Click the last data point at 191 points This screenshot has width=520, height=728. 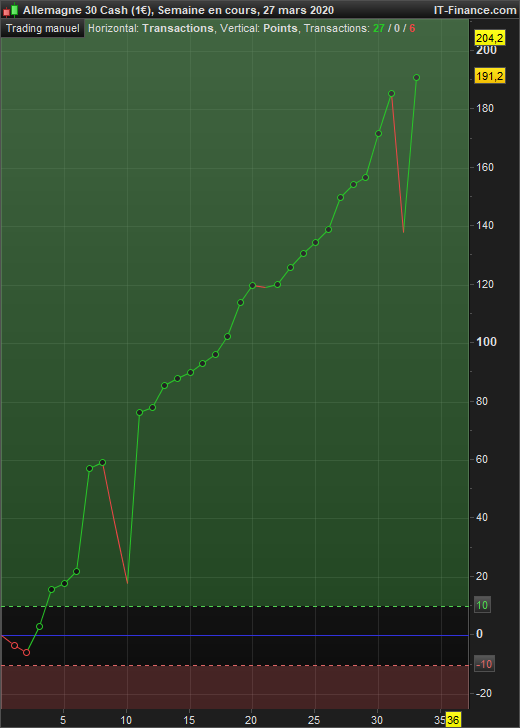click(416, 78)
